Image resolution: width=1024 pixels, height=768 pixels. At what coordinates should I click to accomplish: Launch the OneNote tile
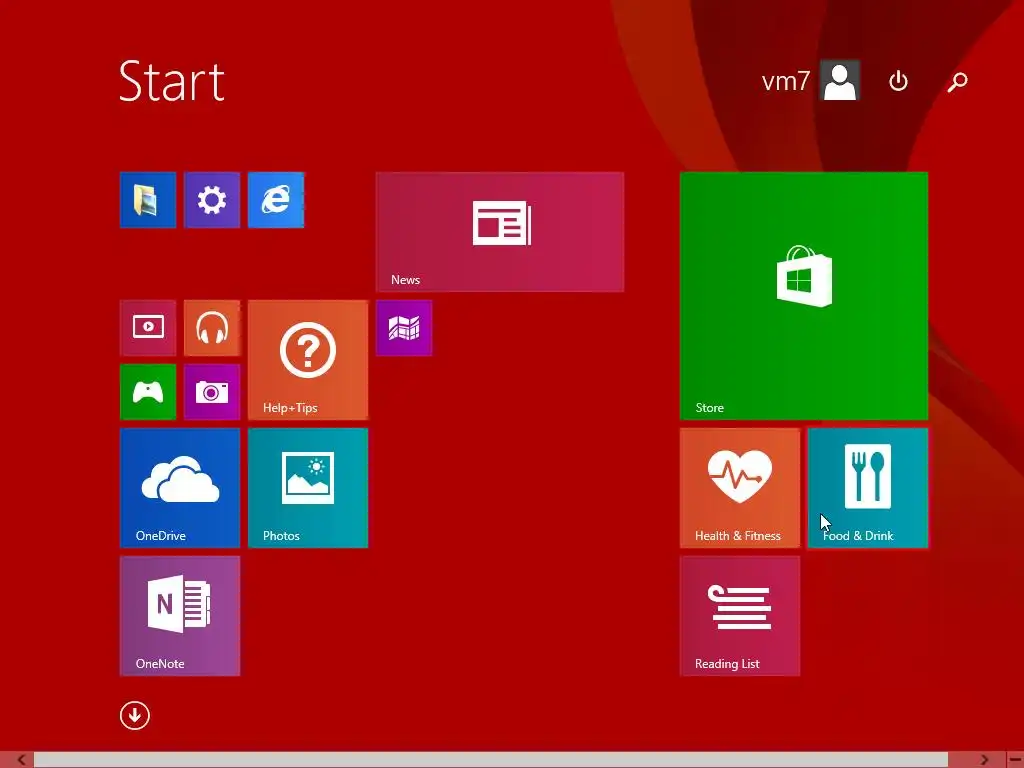click(x=180, y=616)
